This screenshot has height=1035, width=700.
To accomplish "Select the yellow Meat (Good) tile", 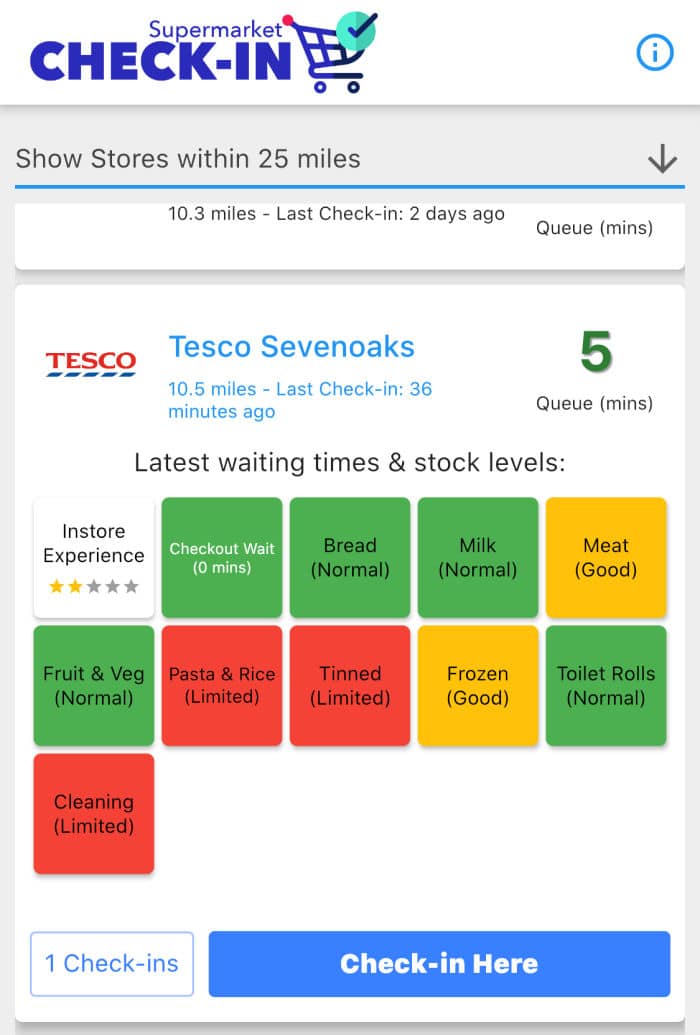I will coord(606,558).
